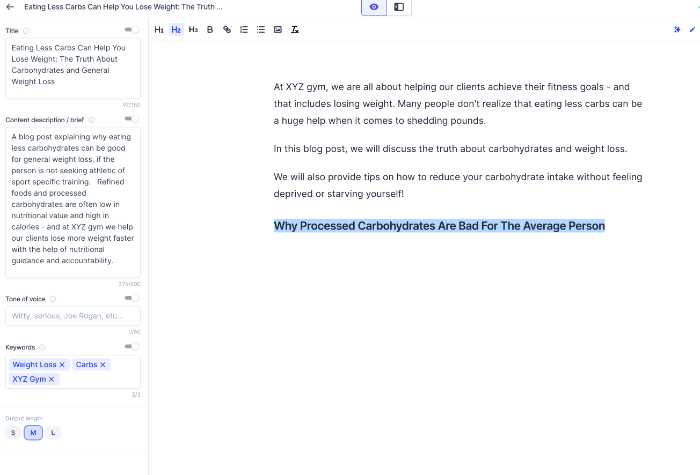Click the checkmark icon at top right

point(692,30)
